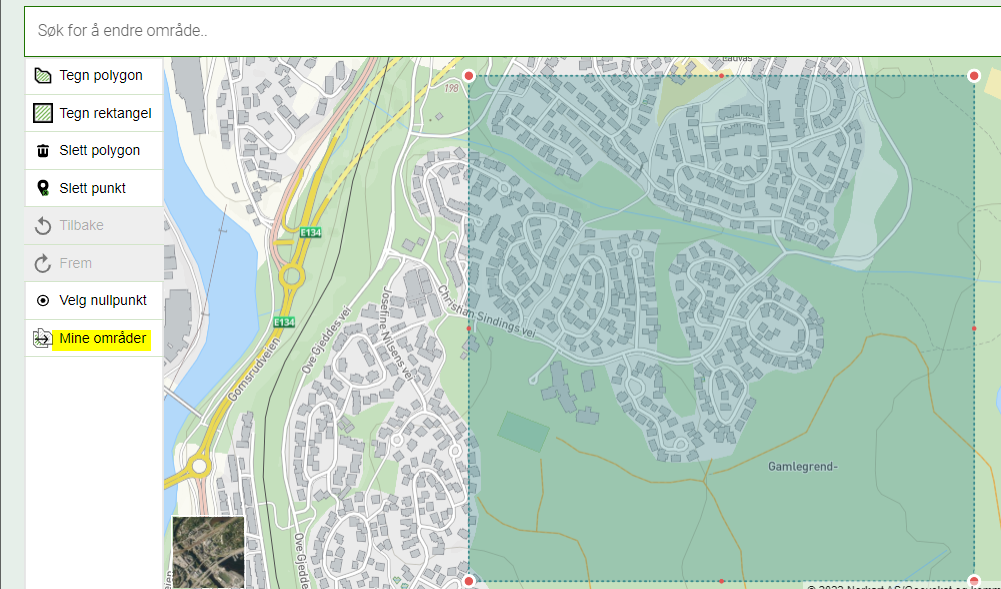This screenshot has height=589, width=1001.
Task: Open the Mine områder import icon
Action: (43, 338)
